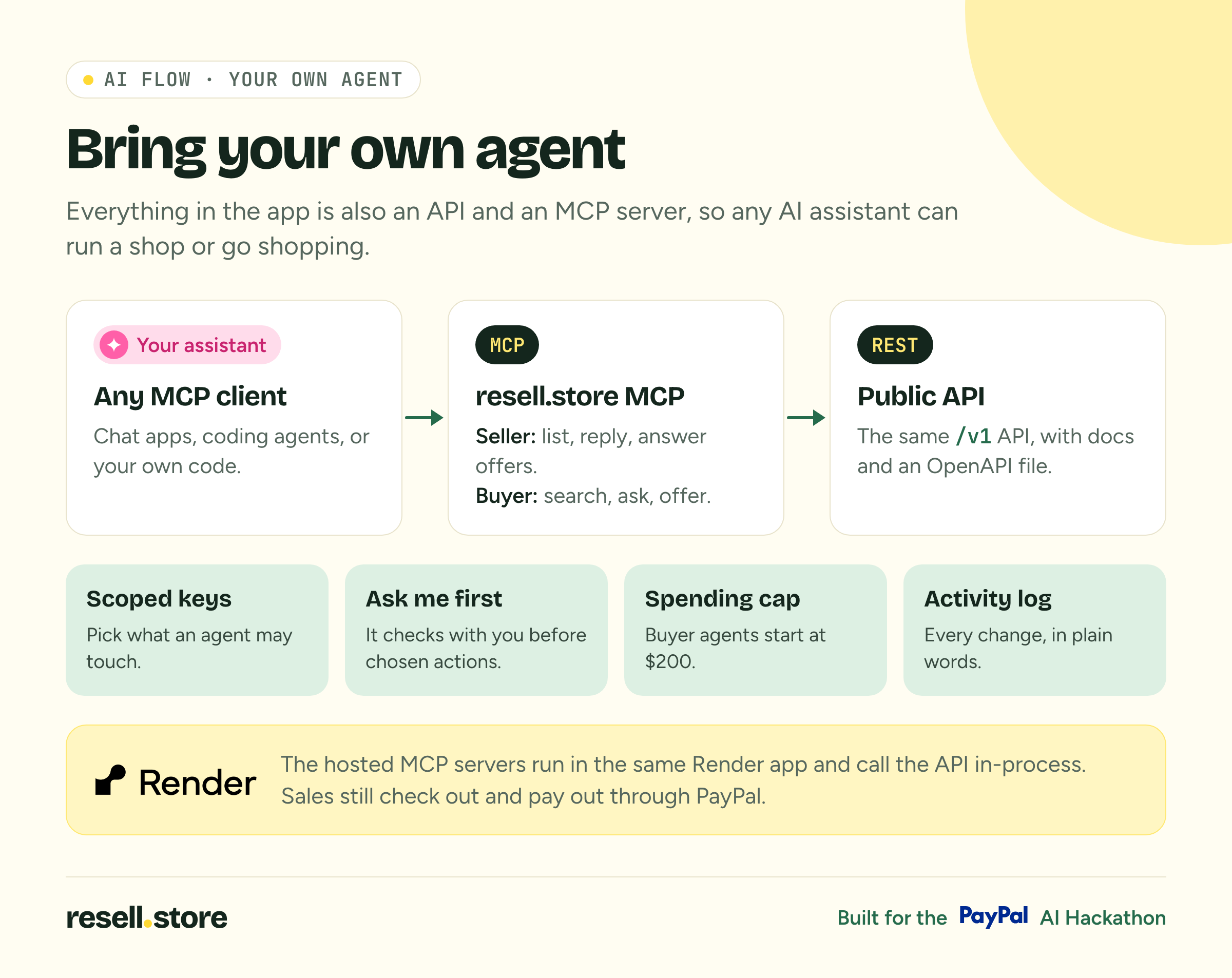Click the hosted MCP servers sentence
Viewport: 1232px width, 978px height.
pyautogui.click(x=683, y=765)
